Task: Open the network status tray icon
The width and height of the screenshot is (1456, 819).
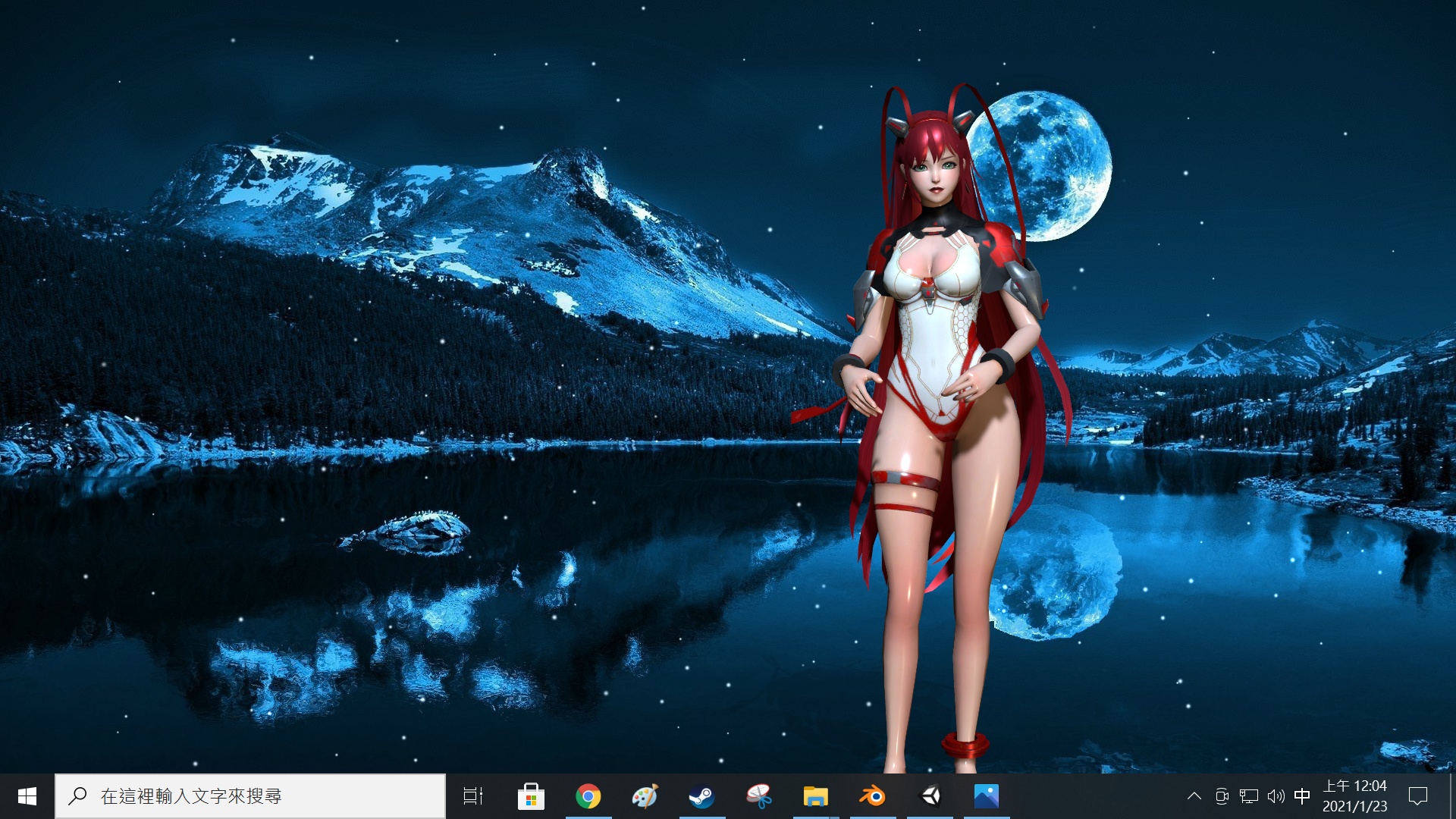Action: 1249,796
